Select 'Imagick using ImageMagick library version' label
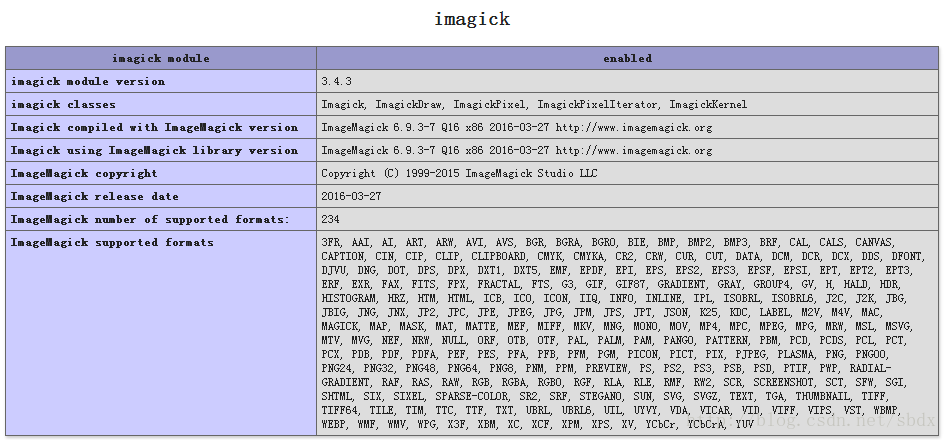 click(154, 150)
